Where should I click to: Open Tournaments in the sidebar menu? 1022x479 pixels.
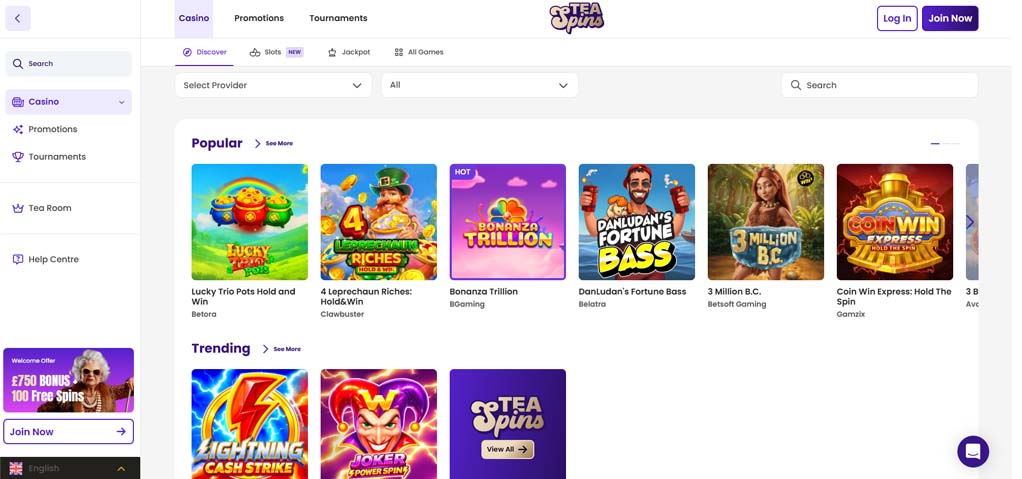point(57,157)
